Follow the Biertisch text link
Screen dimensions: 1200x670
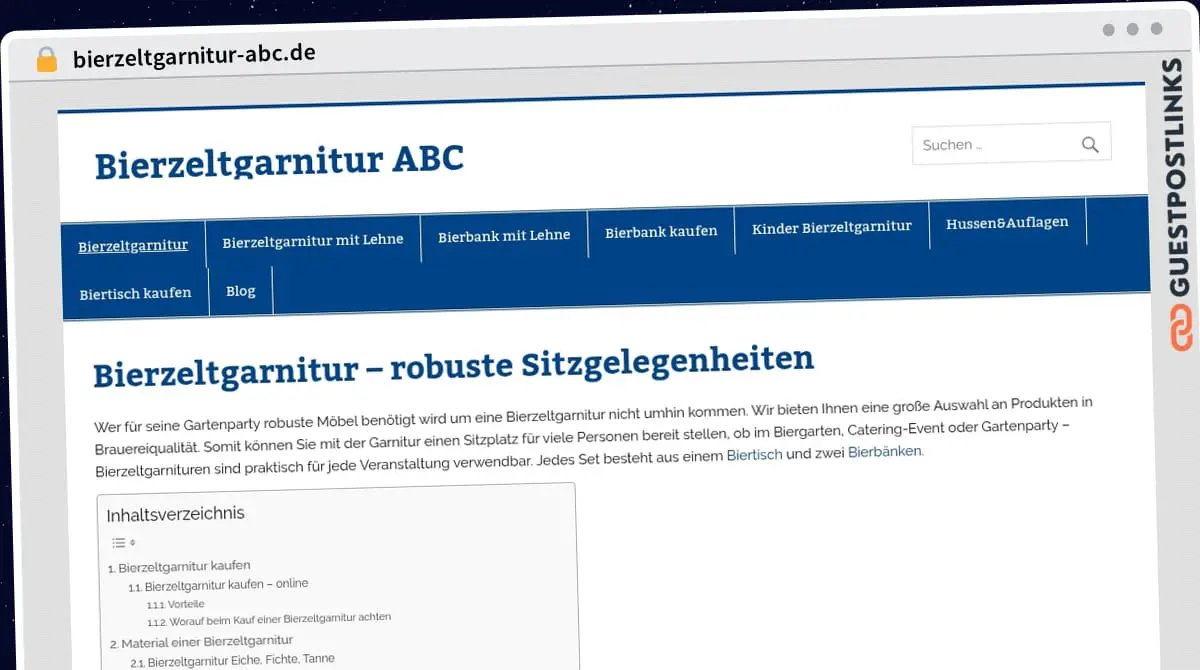[x=754, y=454]
